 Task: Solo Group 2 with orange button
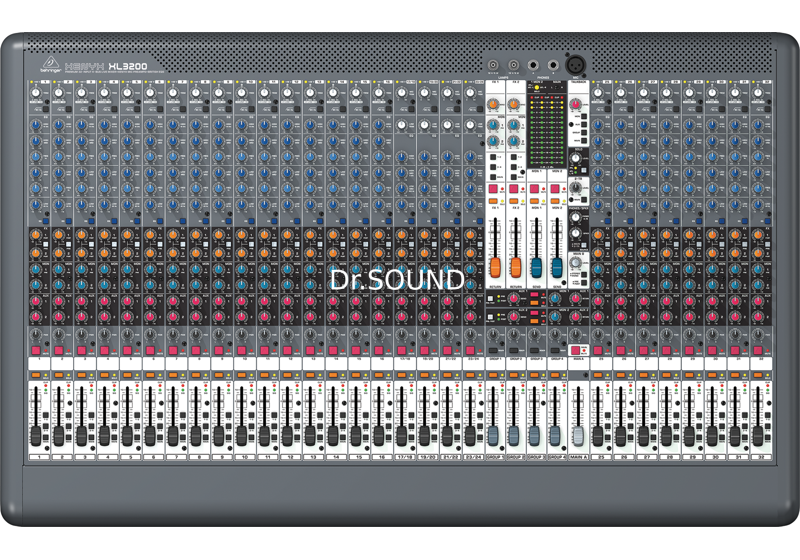(514, 375)
